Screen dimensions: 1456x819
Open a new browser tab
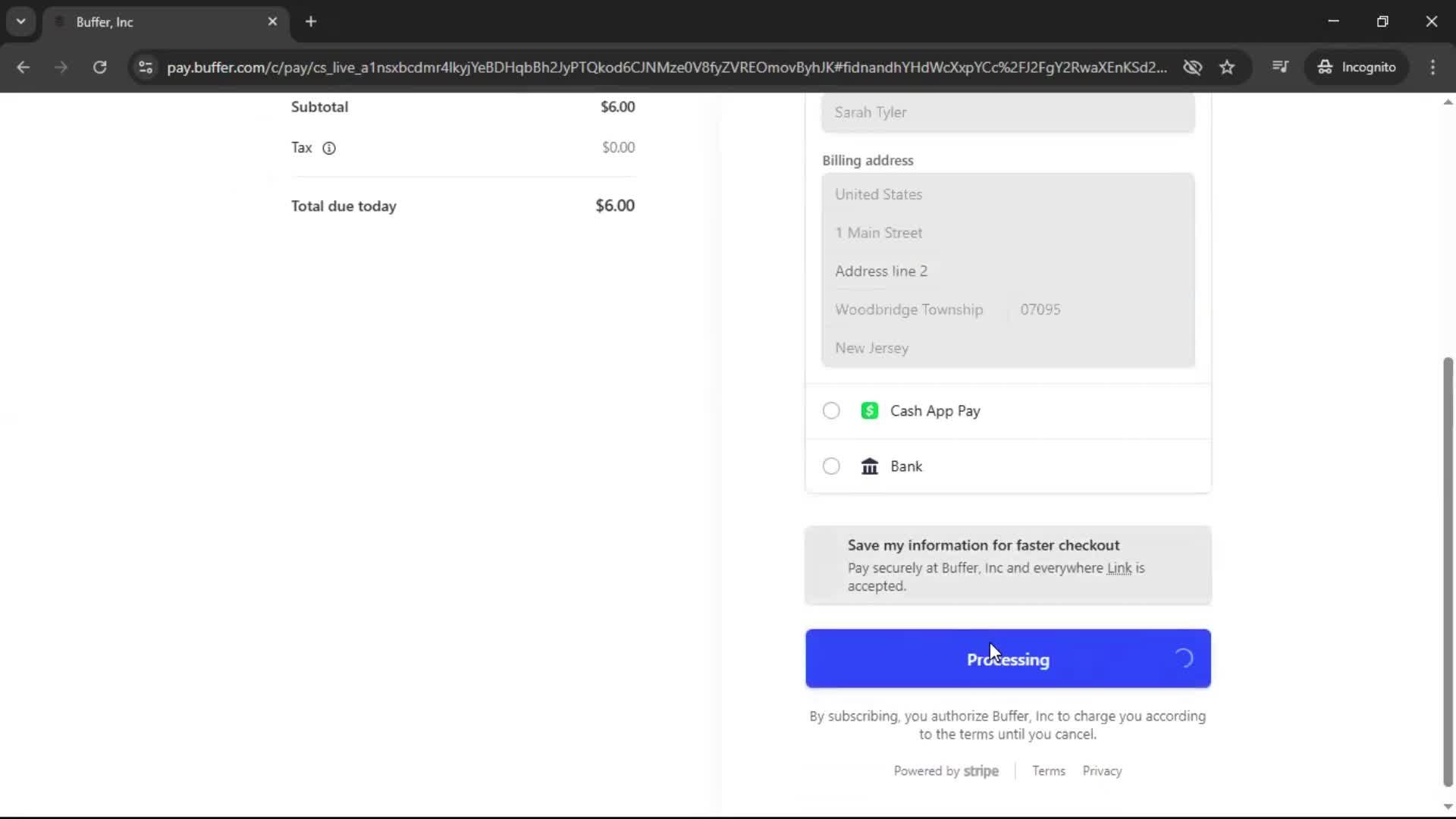pyautogui.click(x=311, y=21)
